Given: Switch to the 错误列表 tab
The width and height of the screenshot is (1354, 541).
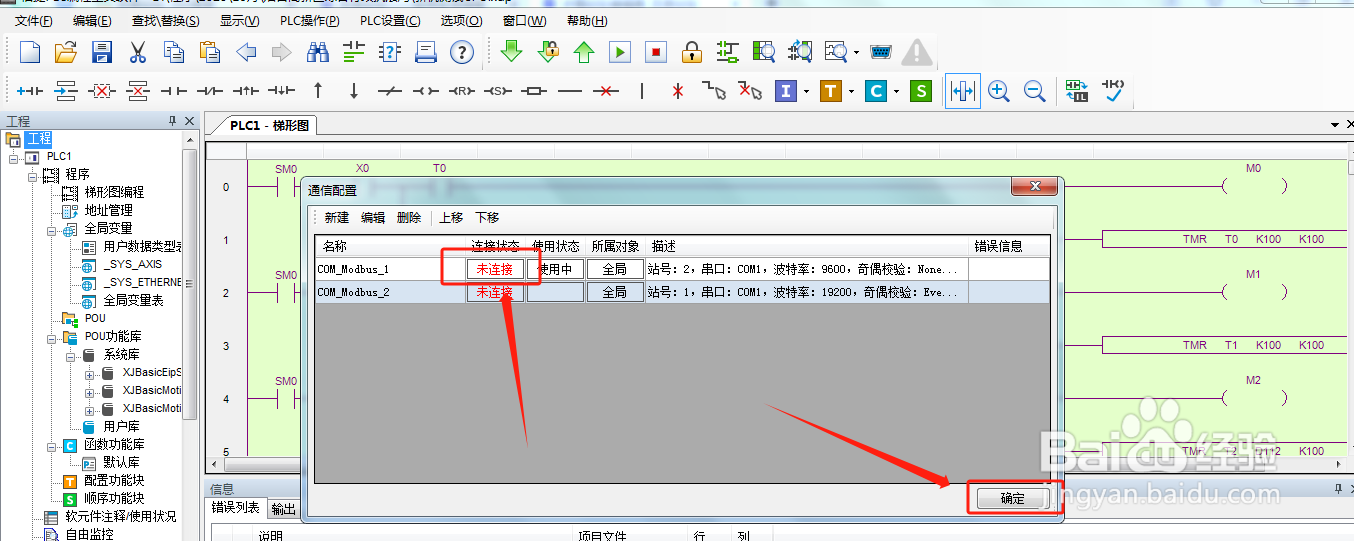Looking at the screenshot, I should (235, 508).
